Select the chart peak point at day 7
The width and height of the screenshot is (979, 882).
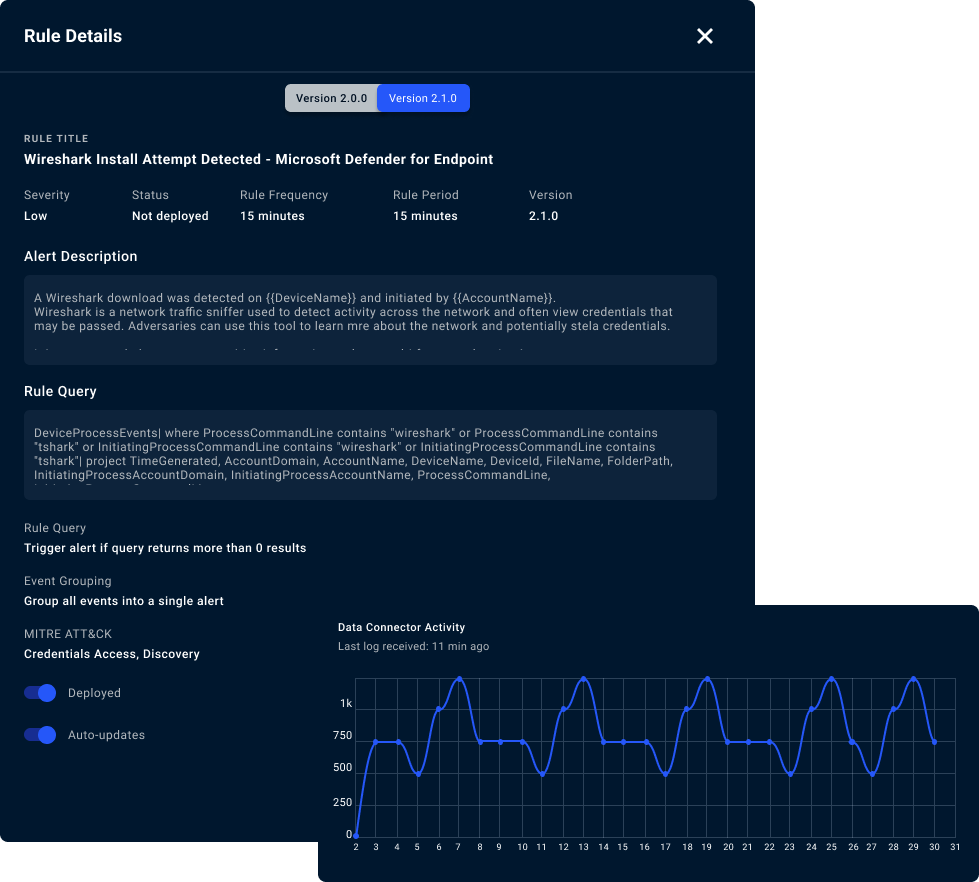[x=459, y=679]
